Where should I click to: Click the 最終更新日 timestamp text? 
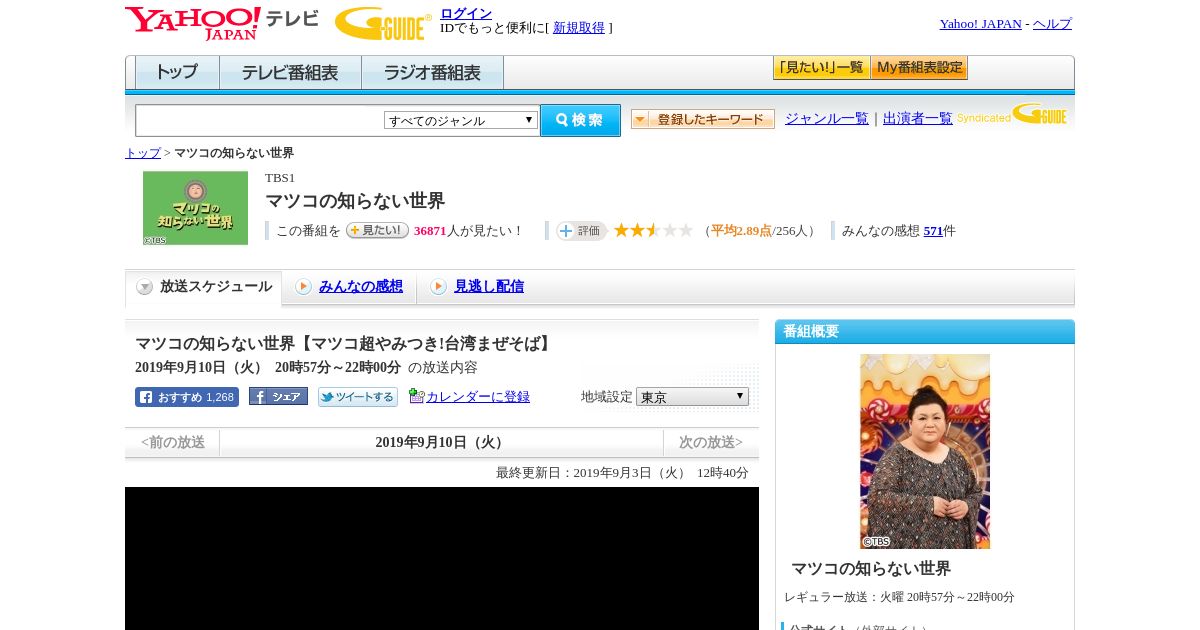622,472
